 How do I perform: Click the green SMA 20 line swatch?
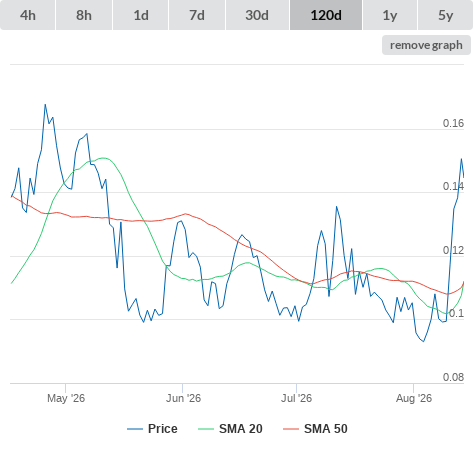pos(206,429)
